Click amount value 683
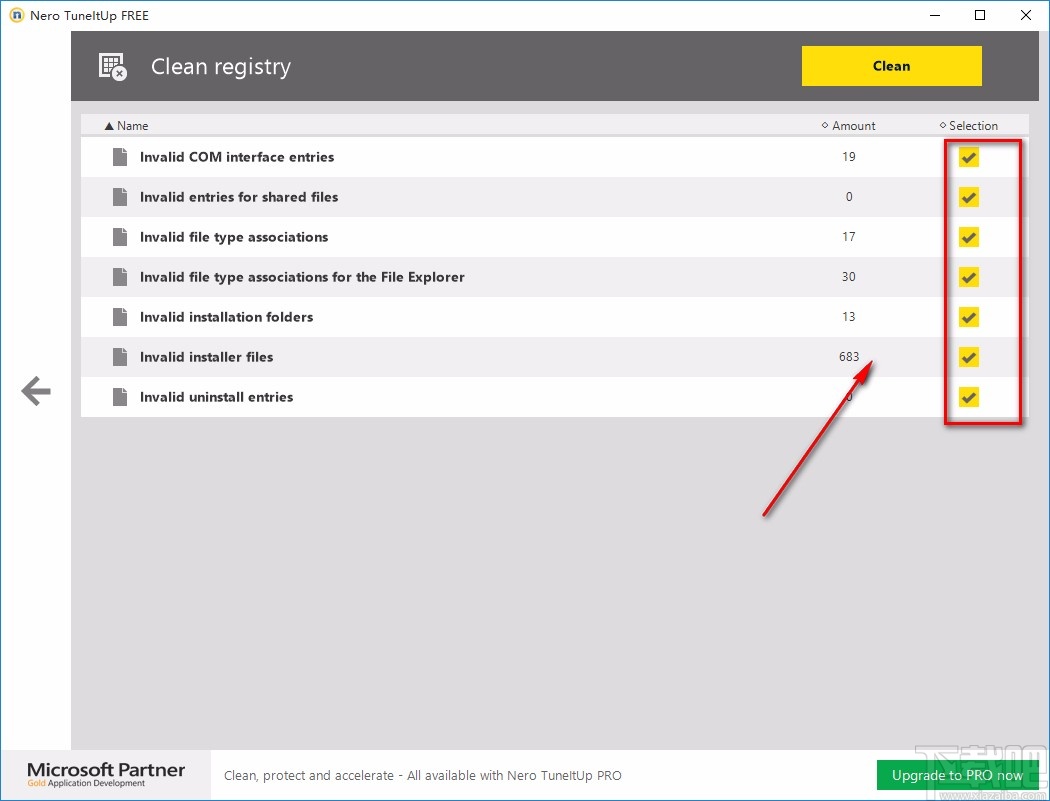The image size is (1050, 801). point(848,356)
